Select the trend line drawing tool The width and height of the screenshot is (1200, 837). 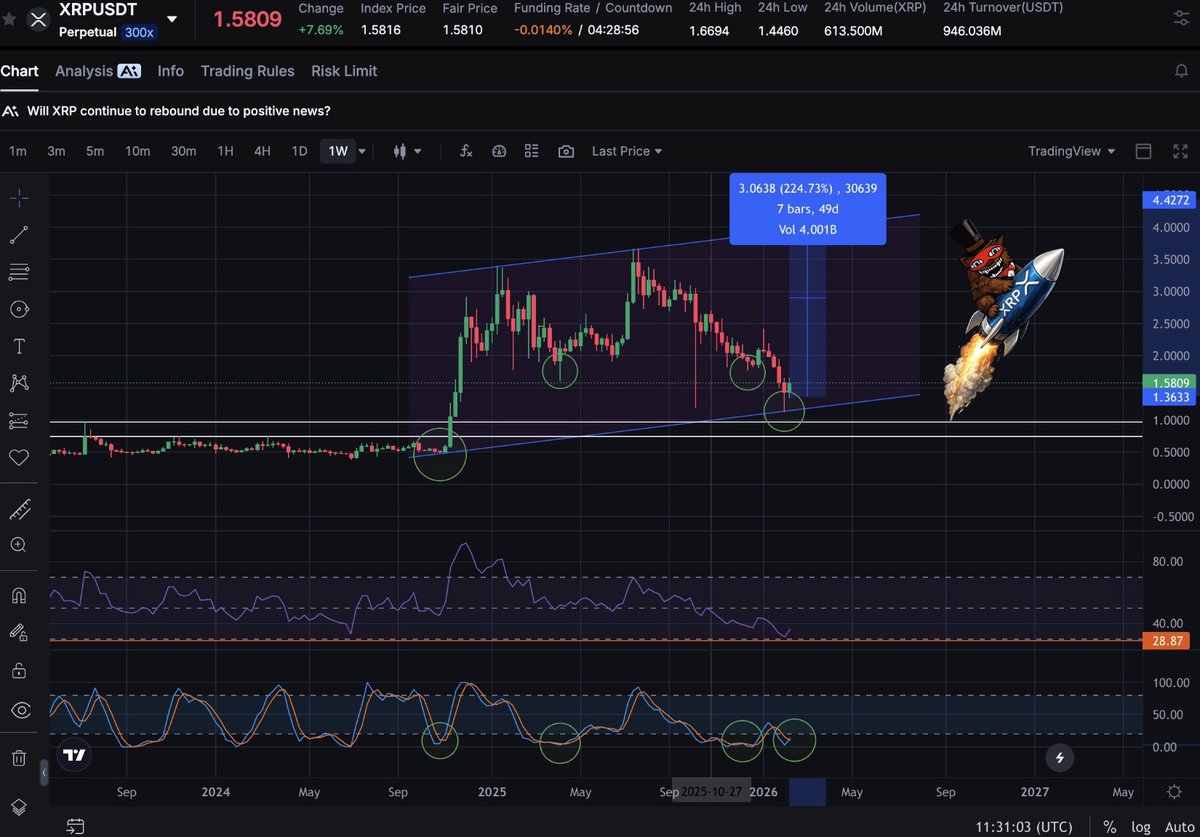pos(18,235)
